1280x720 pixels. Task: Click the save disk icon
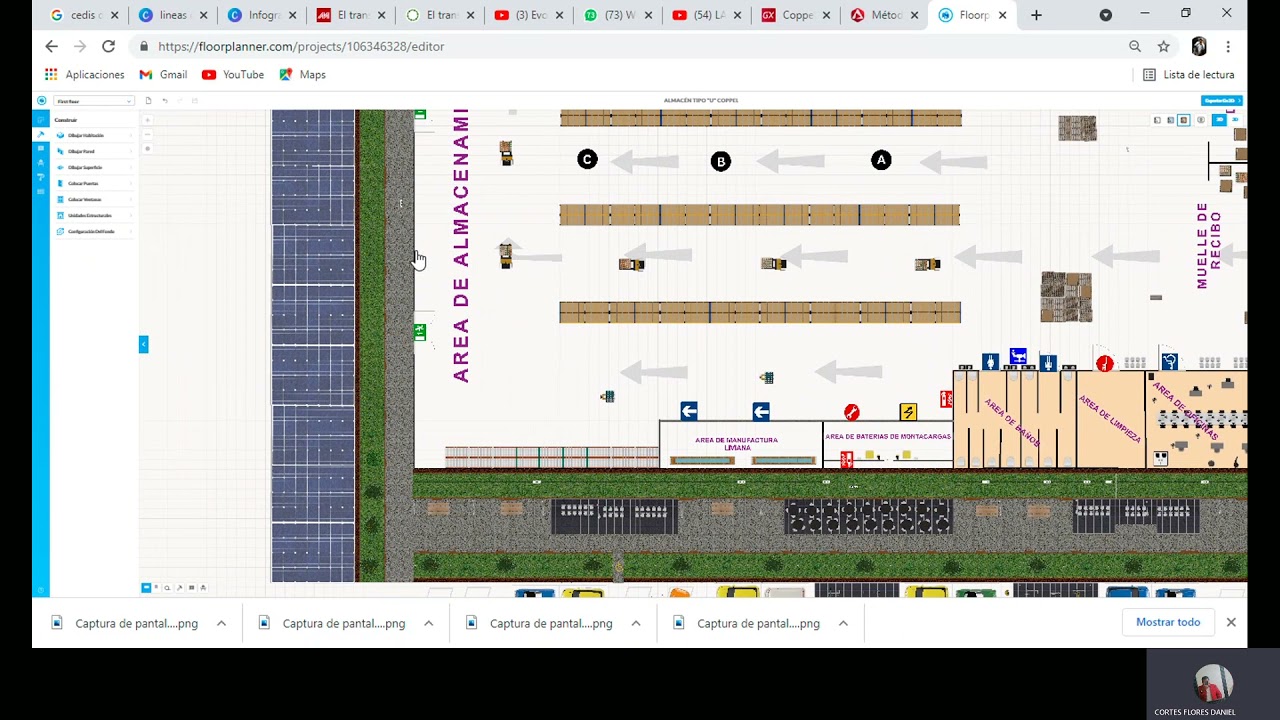(x=194, y=100)
